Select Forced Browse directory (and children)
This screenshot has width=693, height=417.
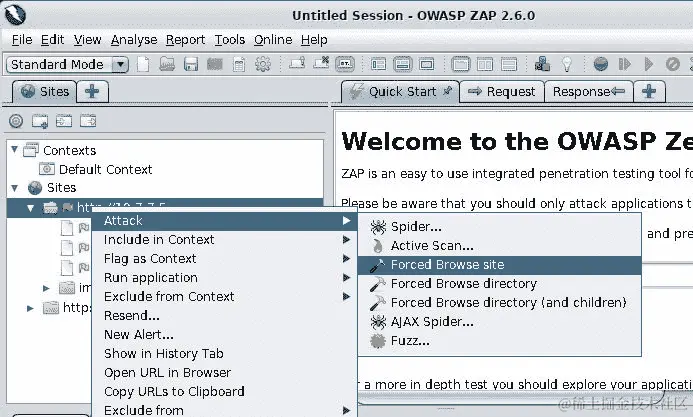(499, 303)
